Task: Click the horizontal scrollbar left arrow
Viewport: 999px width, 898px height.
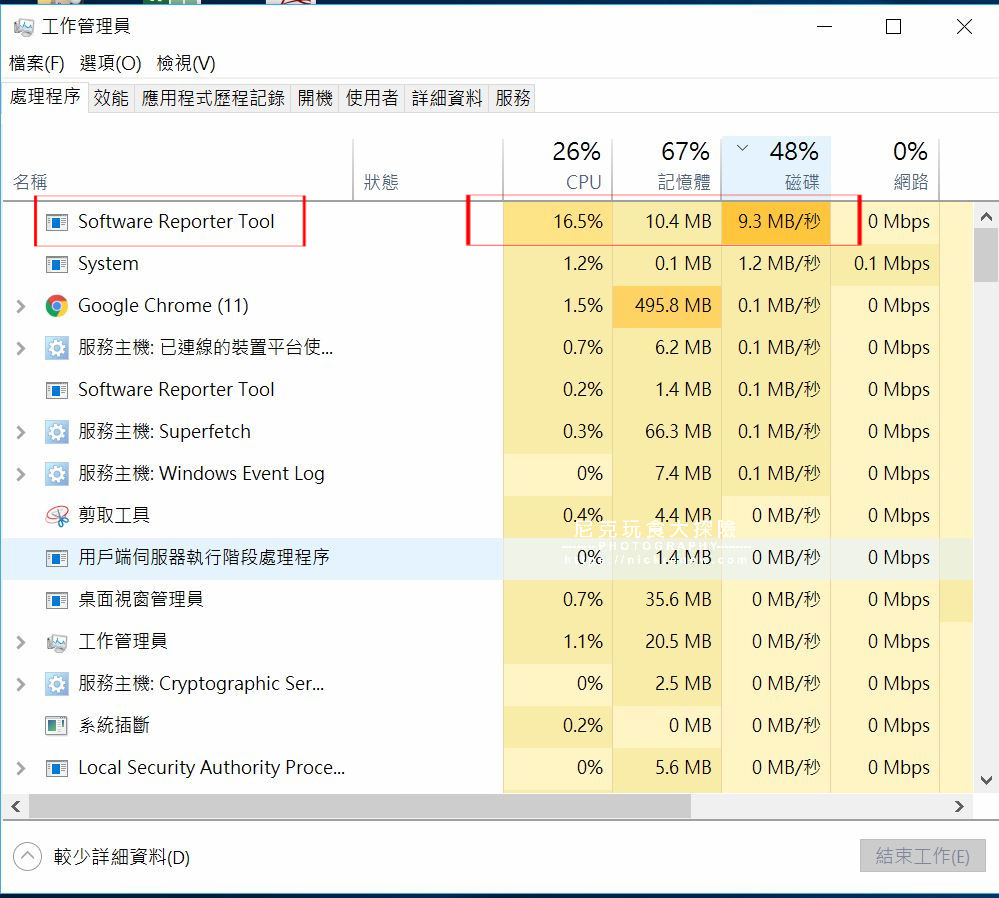Action: coord(15,807)
